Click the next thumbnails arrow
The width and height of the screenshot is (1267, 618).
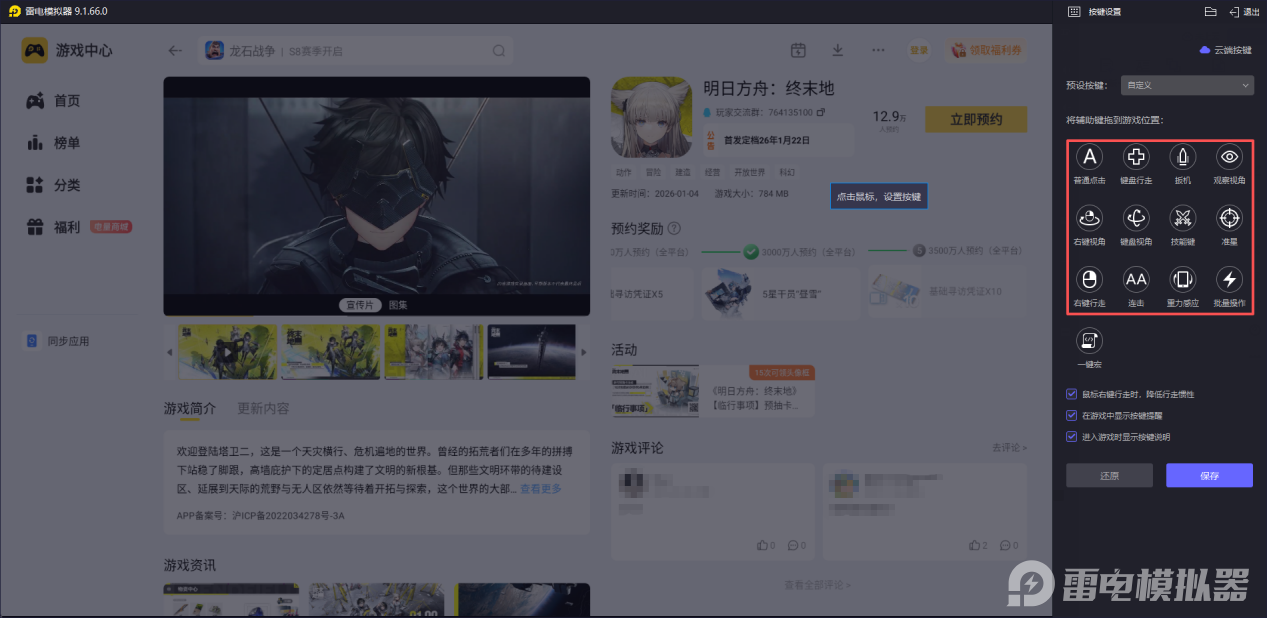point(584,352)
